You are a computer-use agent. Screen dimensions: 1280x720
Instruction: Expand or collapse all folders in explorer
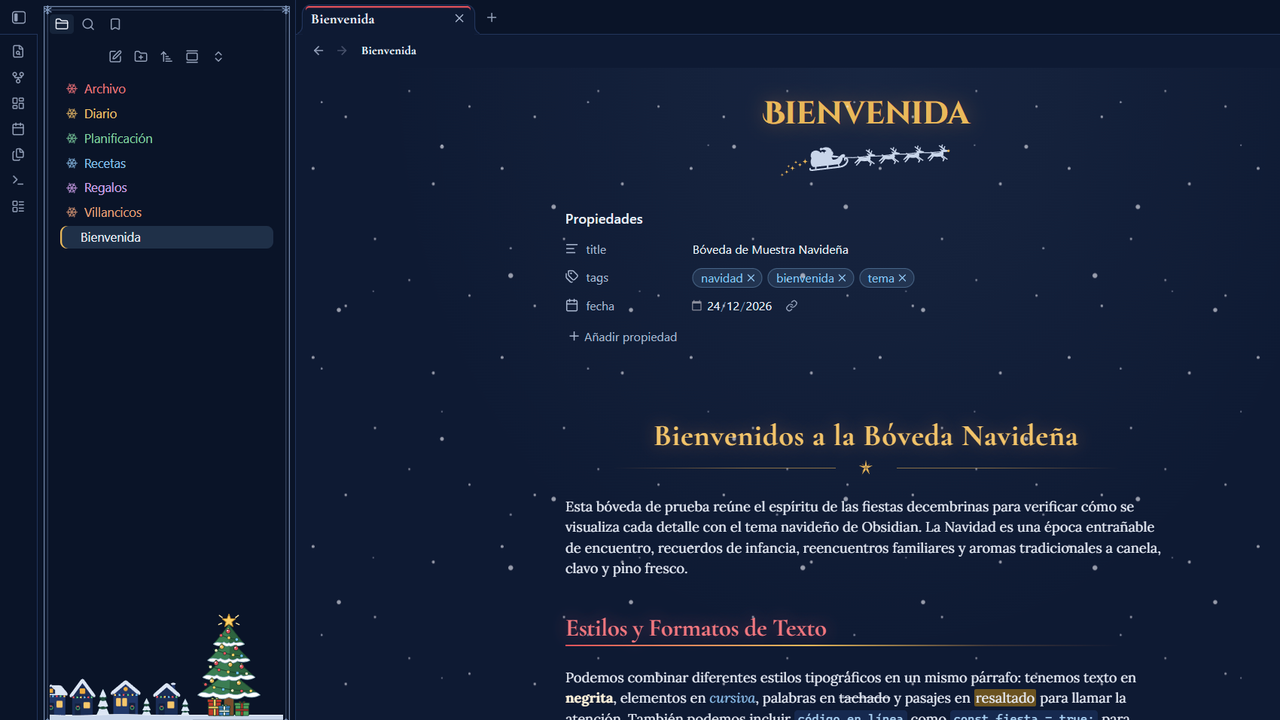pos(218,57)
